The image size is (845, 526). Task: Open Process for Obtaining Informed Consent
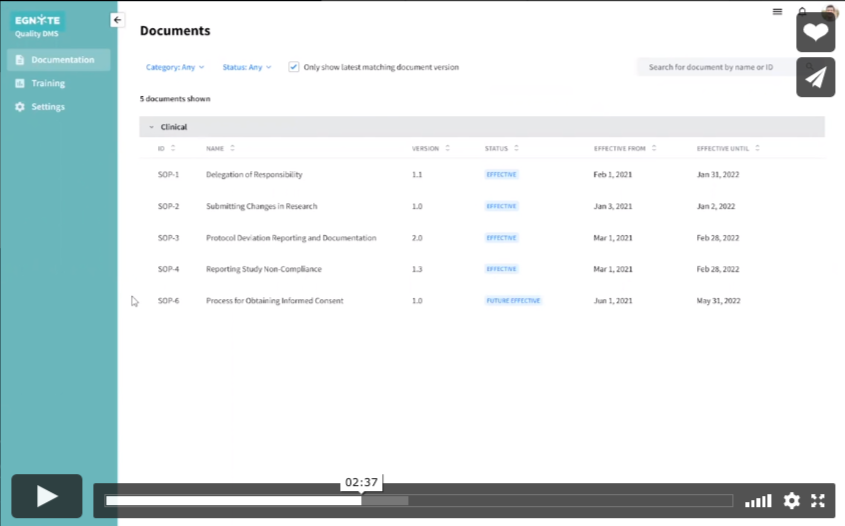point(274,301)
